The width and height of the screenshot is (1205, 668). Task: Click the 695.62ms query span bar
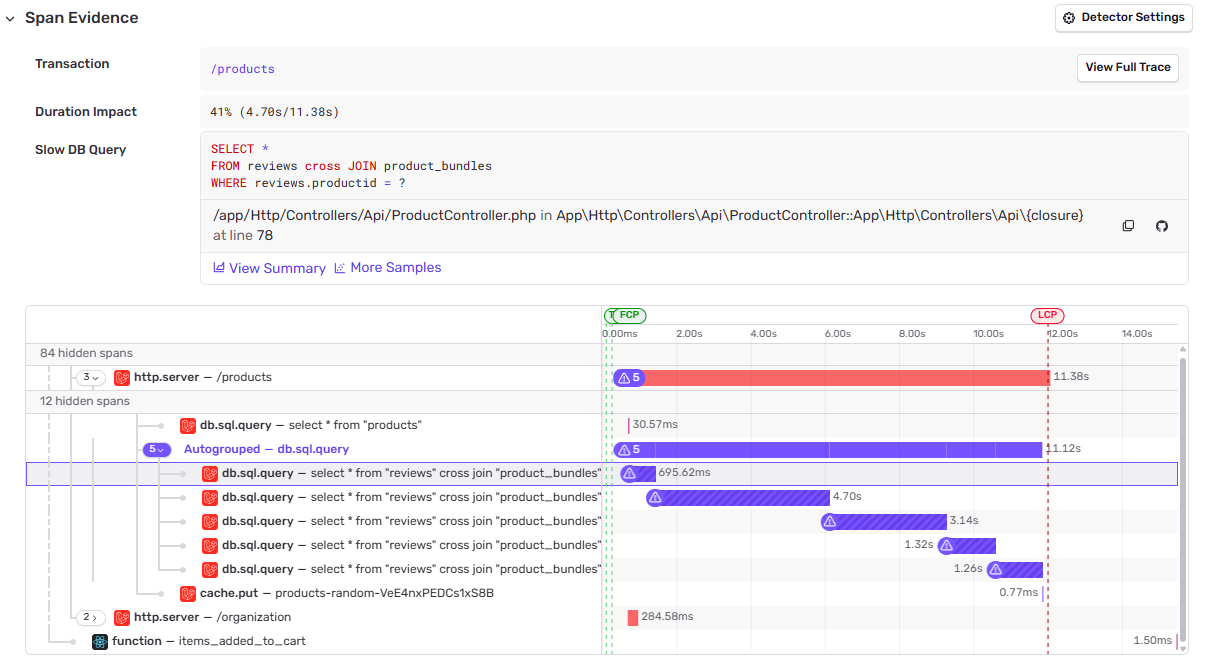click(638, 473)
